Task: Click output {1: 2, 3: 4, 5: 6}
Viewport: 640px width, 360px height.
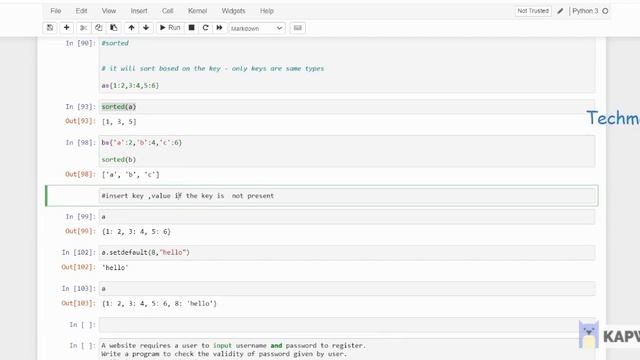Action: point(136,231)
